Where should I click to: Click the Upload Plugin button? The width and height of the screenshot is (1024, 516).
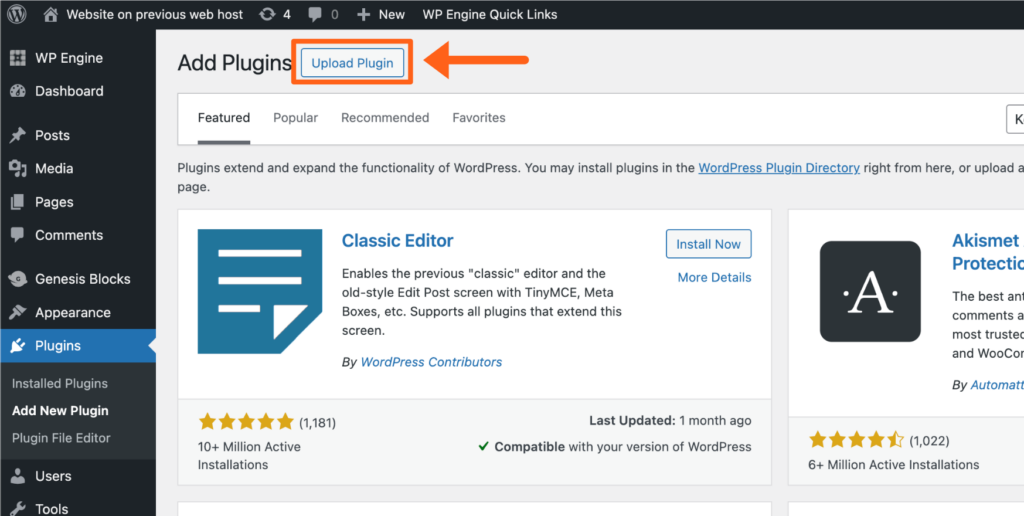(352, 63)
